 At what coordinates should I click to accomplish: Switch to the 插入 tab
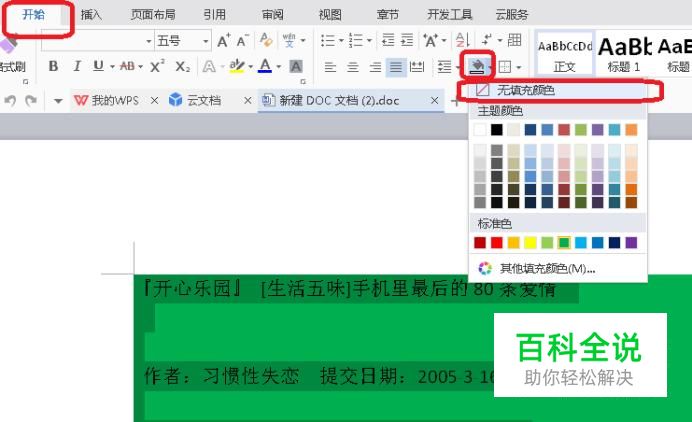tap(91, 15)
